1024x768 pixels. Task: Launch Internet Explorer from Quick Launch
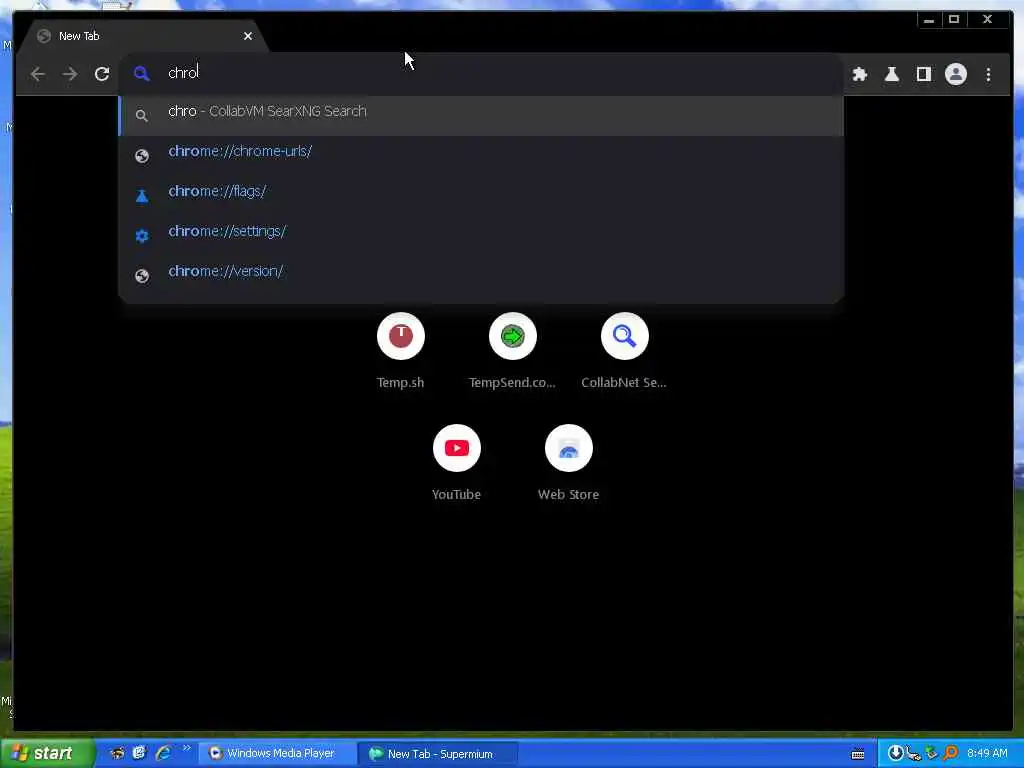click(164, 753)
